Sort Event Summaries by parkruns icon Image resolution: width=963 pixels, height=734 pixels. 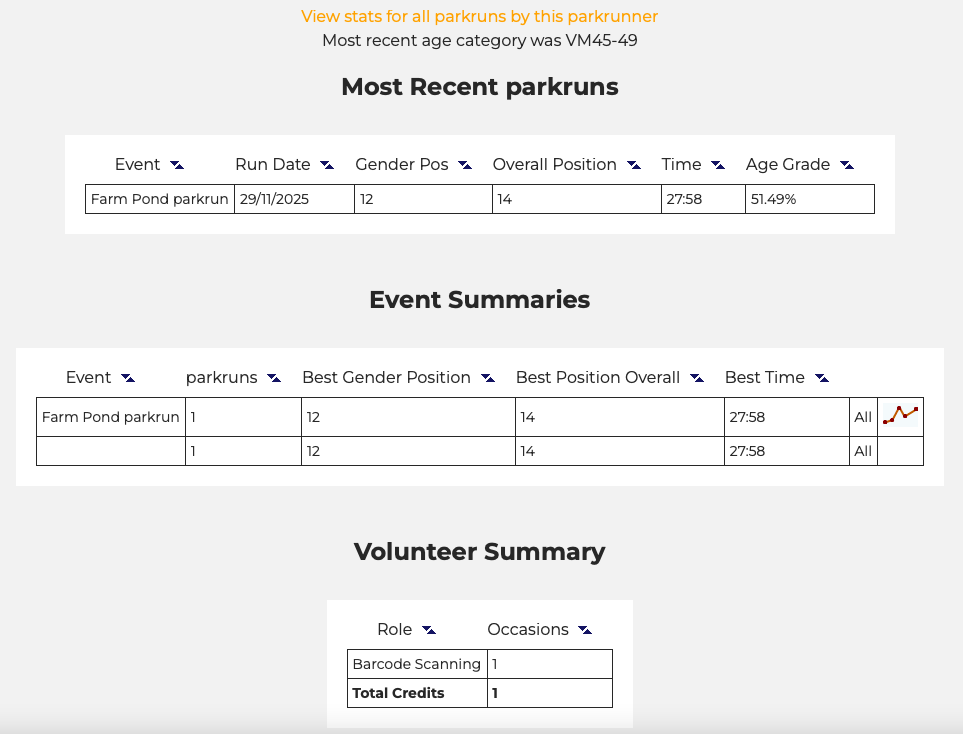pyautogui.click(x=274, y=378)
